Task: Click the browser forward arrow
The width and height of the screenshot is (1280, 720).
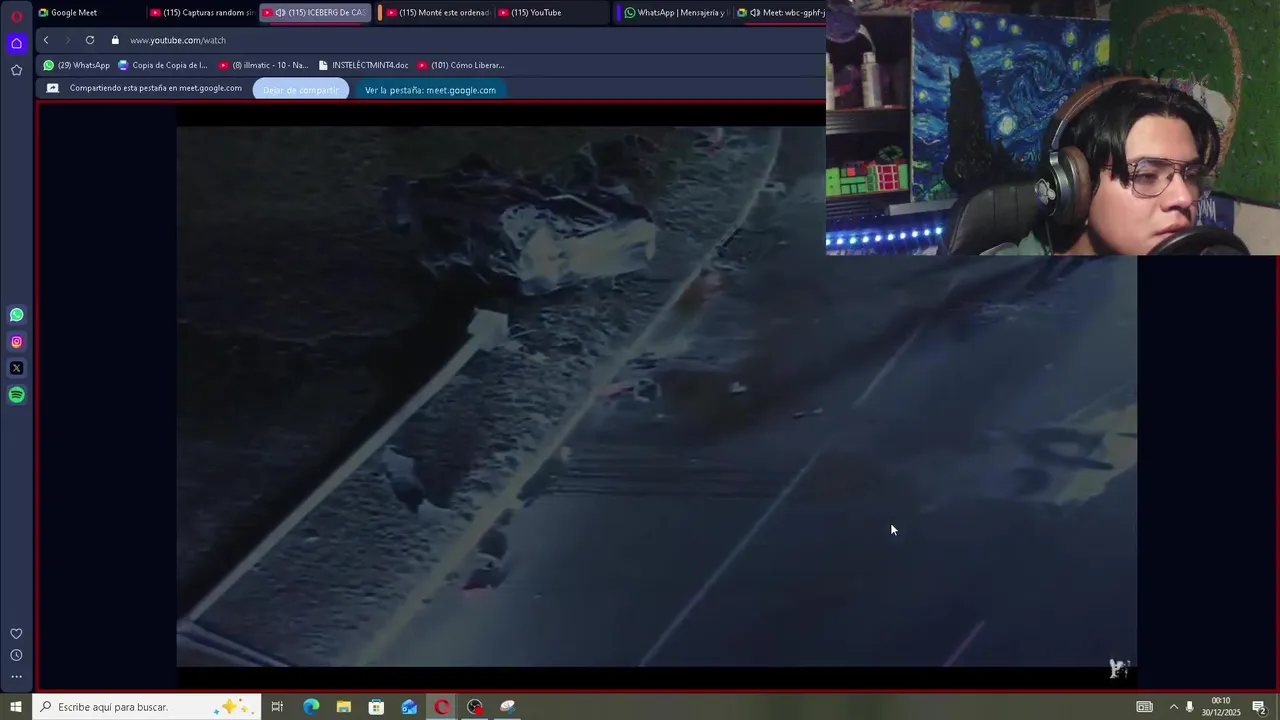Action: 67,40
